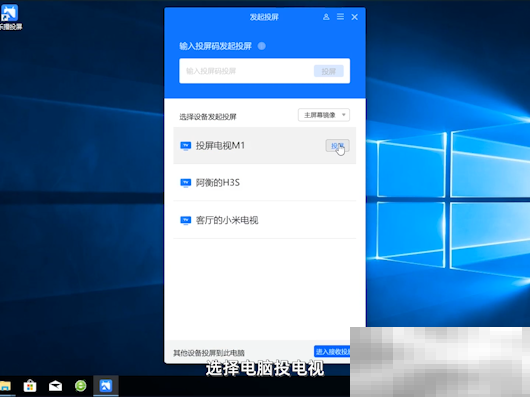Close the 发起投屏 window
The width and height of the screenshot is (530, 397).
(355, 17)
